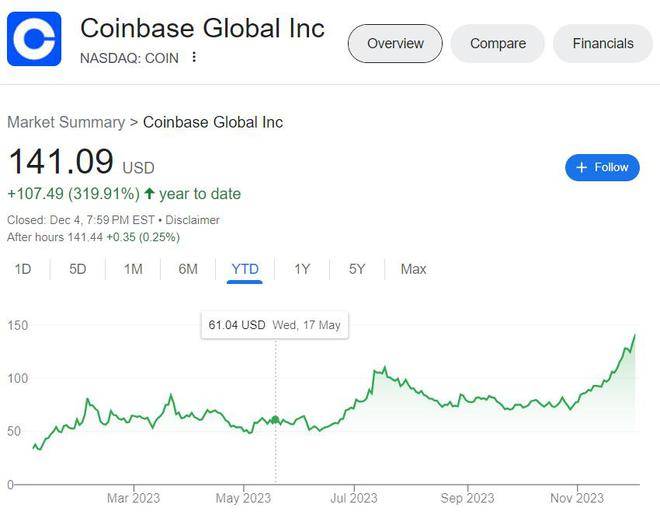
Task: Click the 17 May data point marker
Action: (x=275, y=419)
